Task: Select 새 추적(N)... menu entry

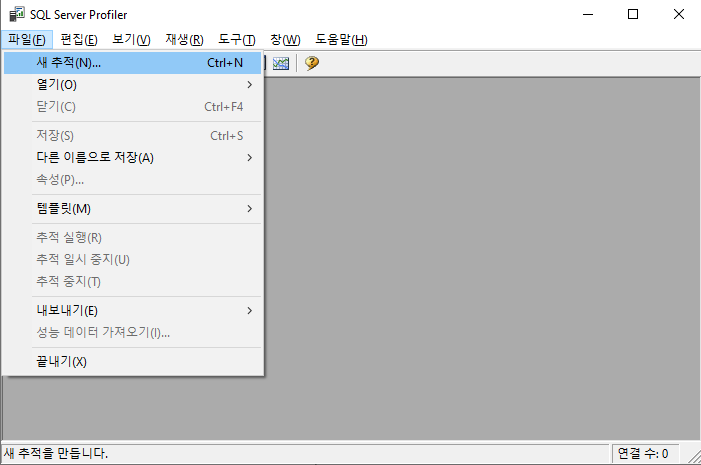Action: point(132,63)
